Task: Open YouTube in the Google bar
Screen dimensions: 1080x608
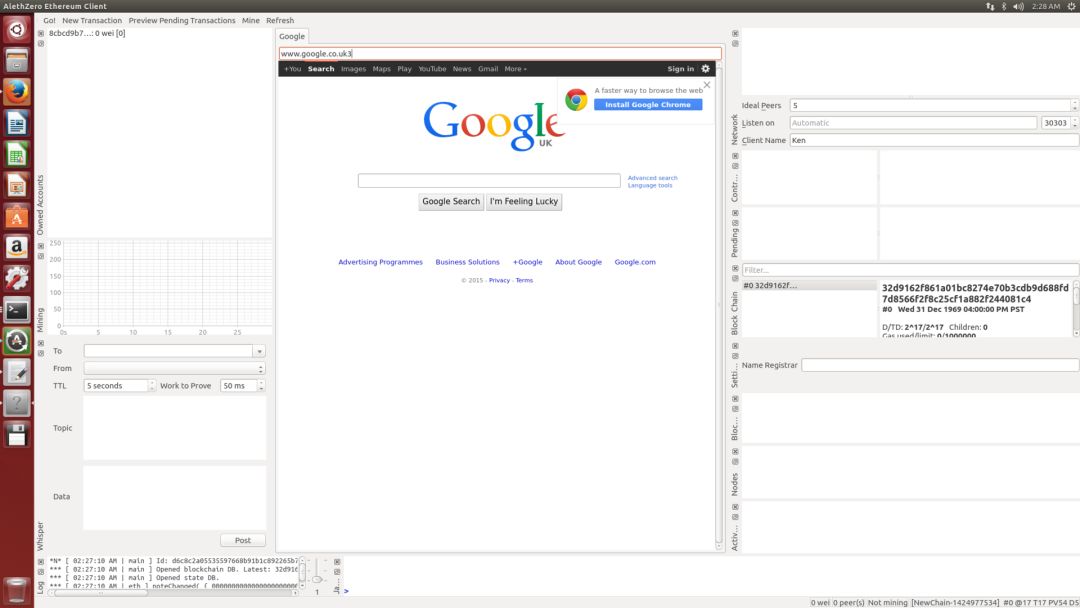Action: pyautogui.click(x=432, y=69)
